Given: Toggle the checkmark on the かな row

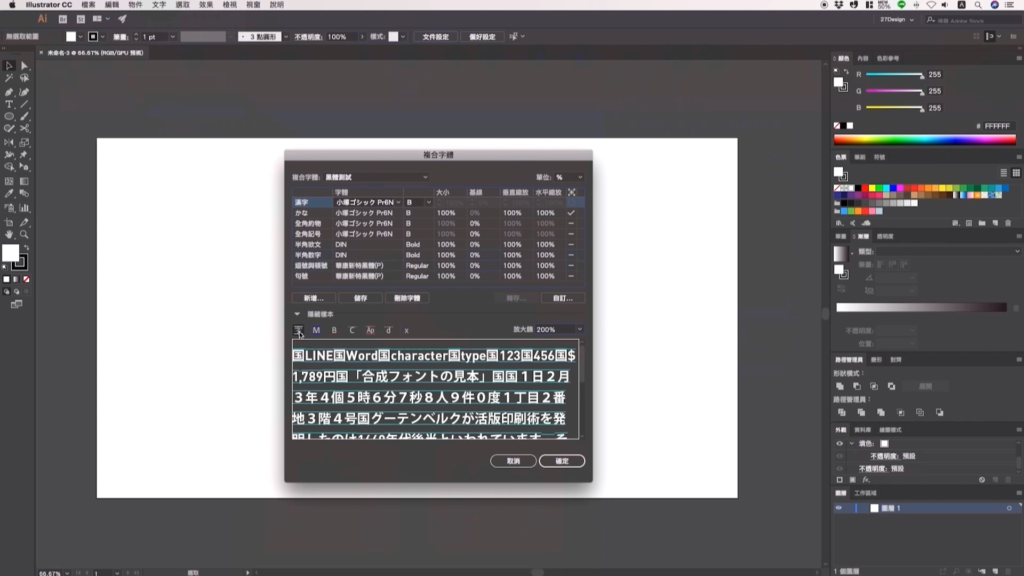Looking at the screenshot, I should [571, 213].
